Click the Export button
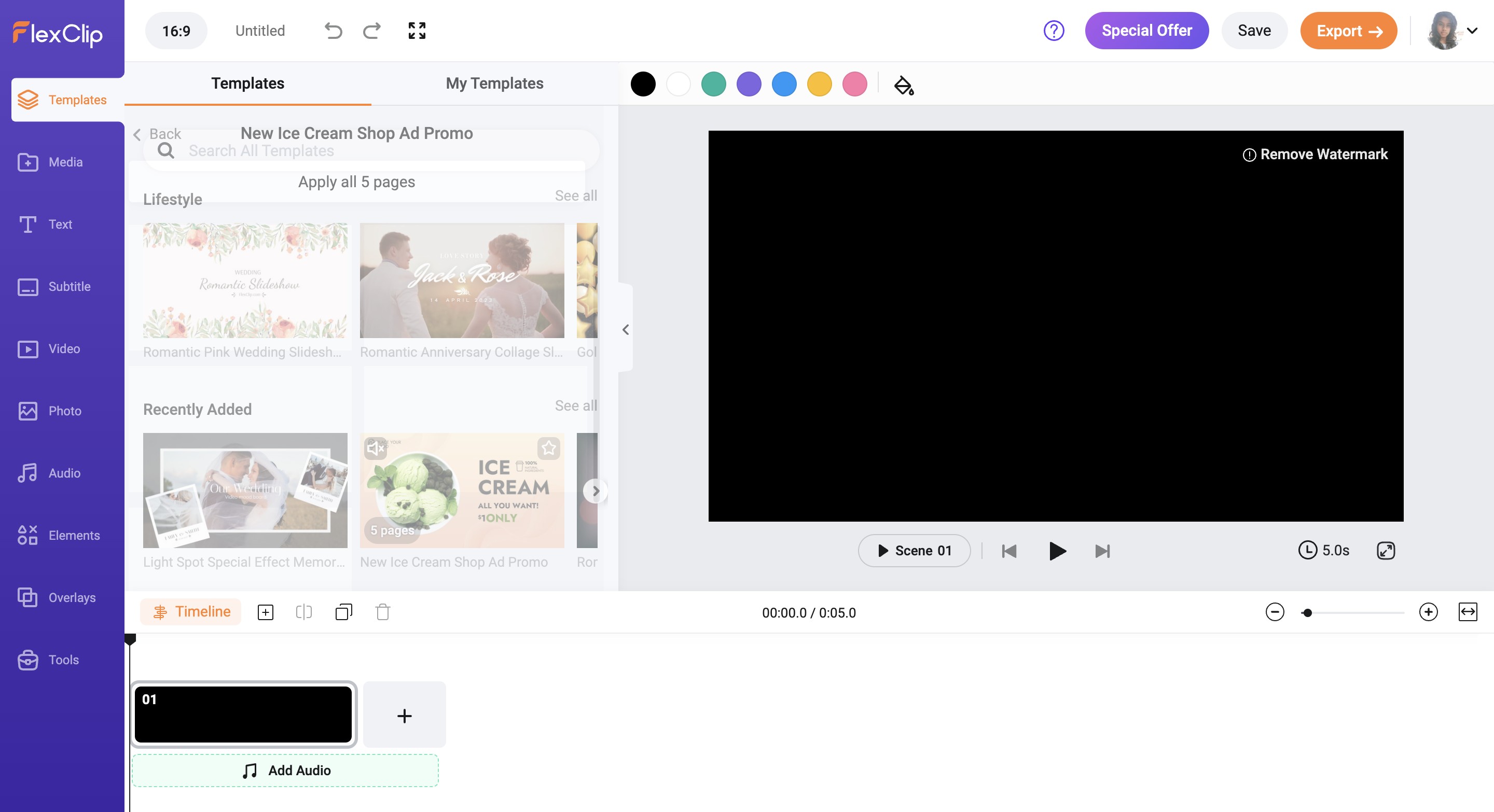Image resolution: width=1494 pixels, height=812 pixels. click(x=1348, y=31)
